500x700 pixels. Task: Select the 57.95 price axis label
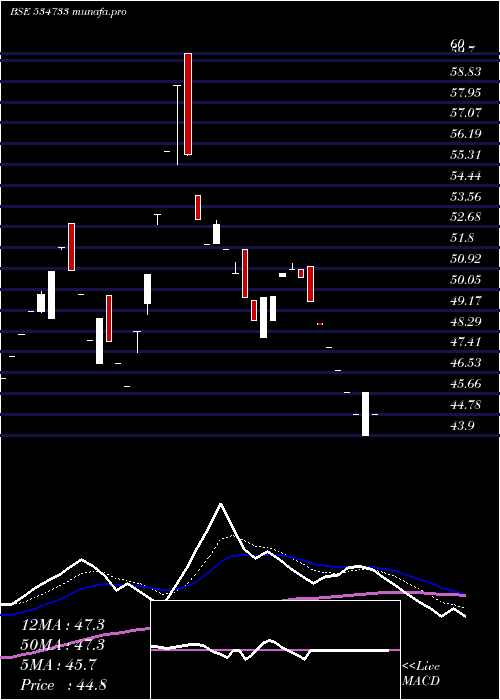point(465,93)
